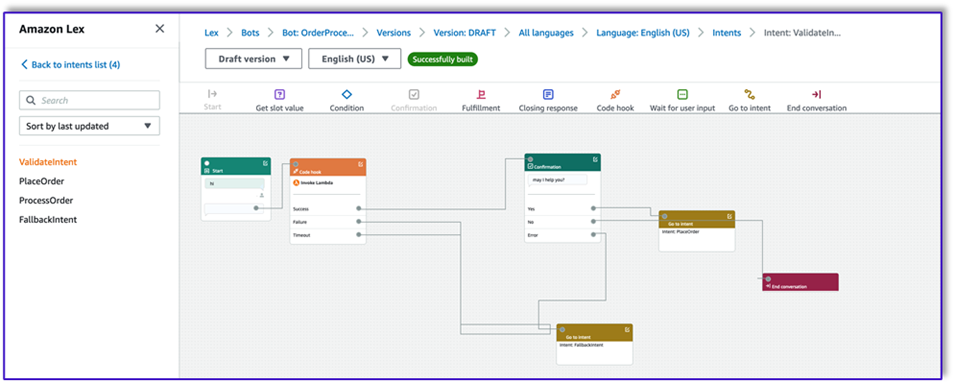Click the Failure output port of Code hook
954x384 pixels.
tap(358, 222)
